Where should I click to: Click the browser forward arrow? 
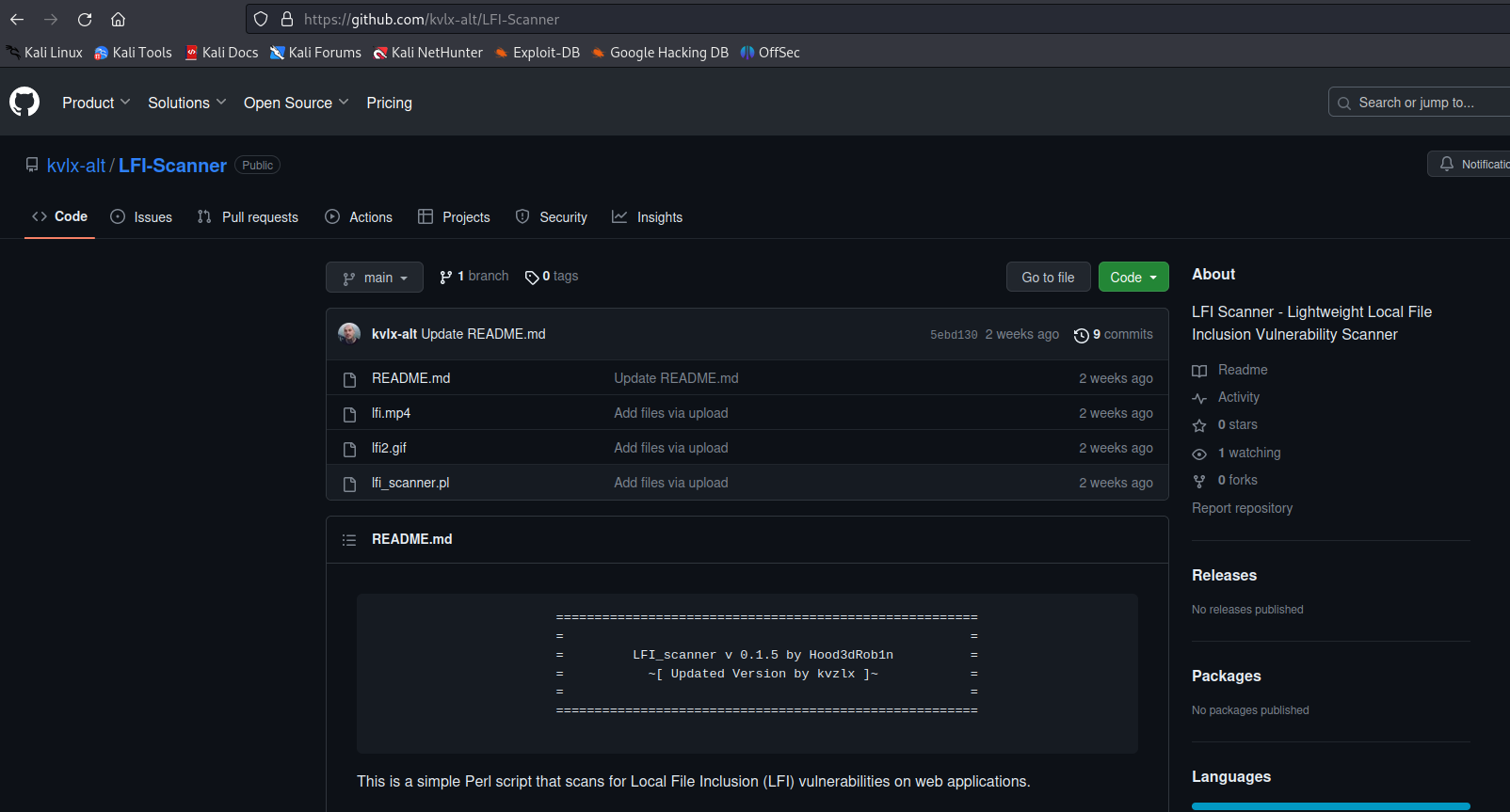coord(51,19)
